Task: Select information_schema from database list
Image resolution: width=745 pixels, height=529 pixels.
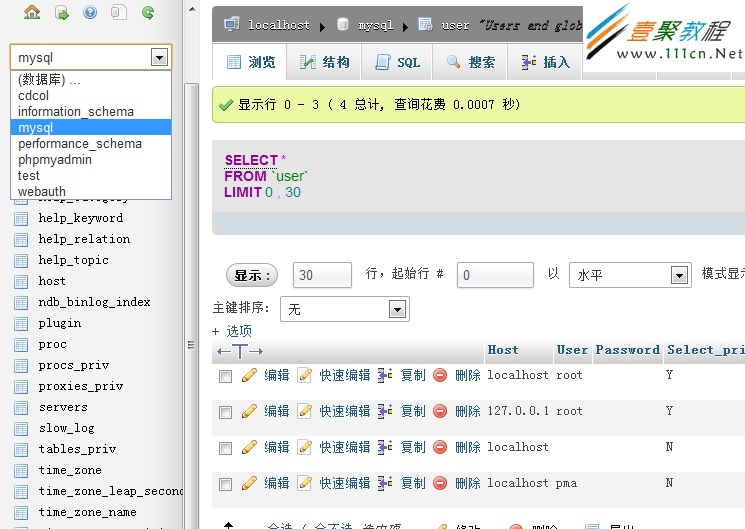Action: [91, 111]
